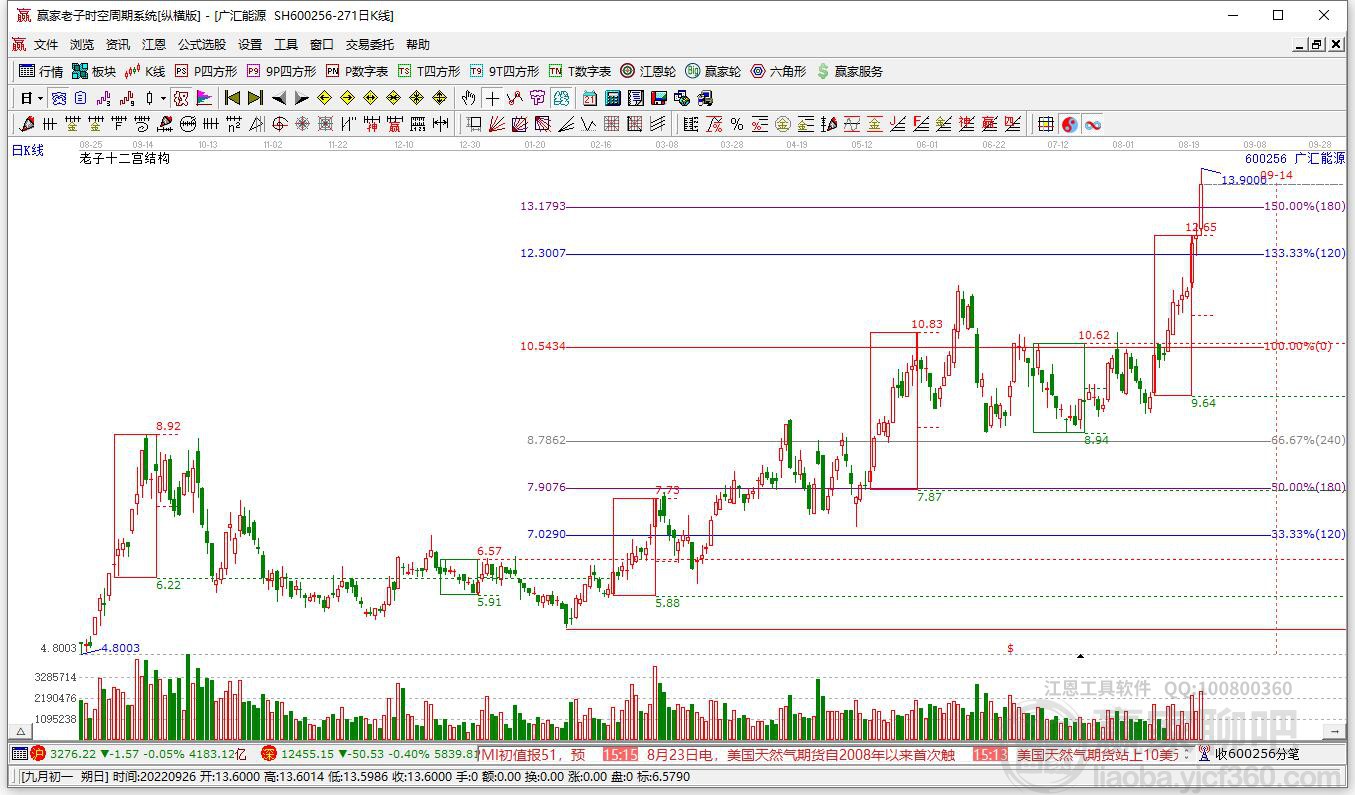
Task: Click the notepad list icon beside calculator
Action: click(x=636, y=98)
